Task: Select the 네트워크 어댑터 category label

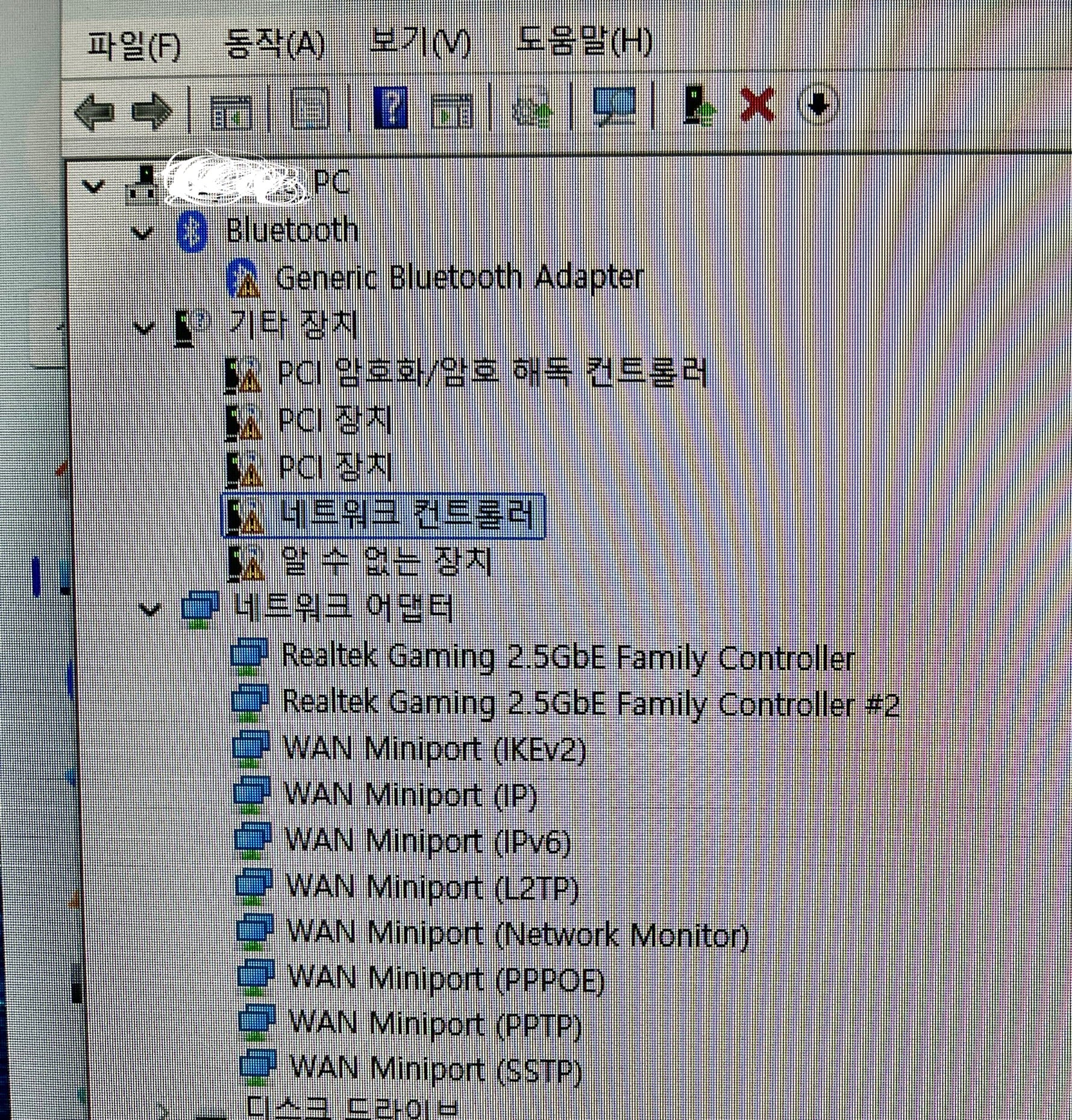Action: pyautogui.click(x=343, y=607)
